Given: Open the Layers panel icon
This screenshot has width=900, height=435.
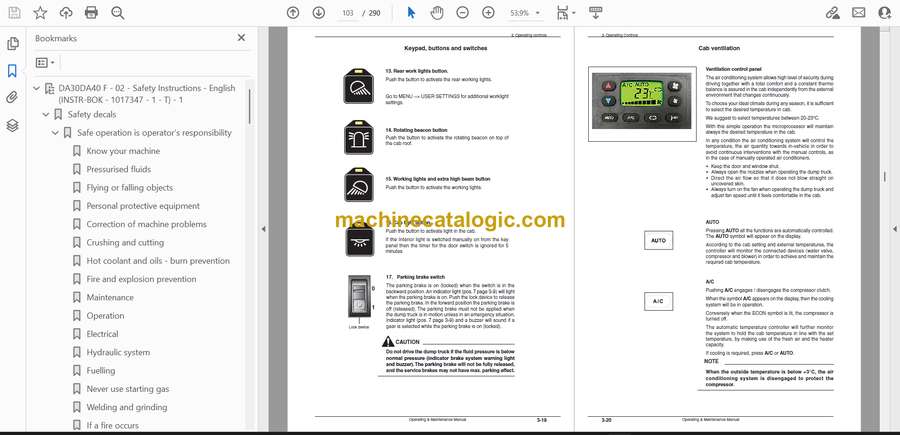Looking at the screenshot, I should 13,125.
